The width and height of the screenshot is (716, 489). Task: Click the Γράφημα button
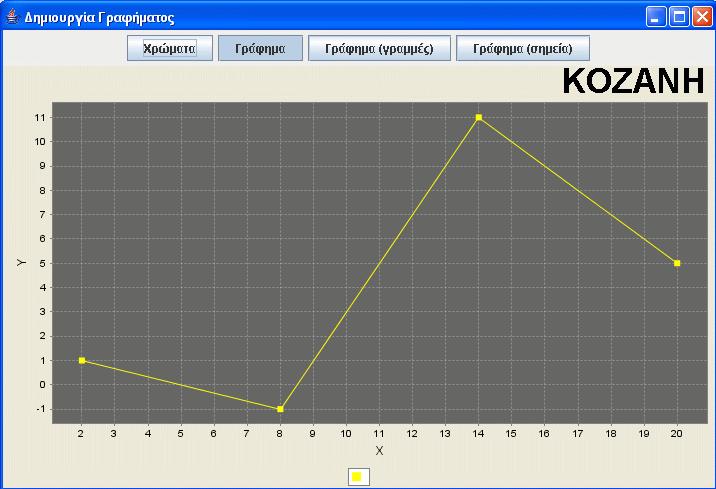tap(260, 48)
